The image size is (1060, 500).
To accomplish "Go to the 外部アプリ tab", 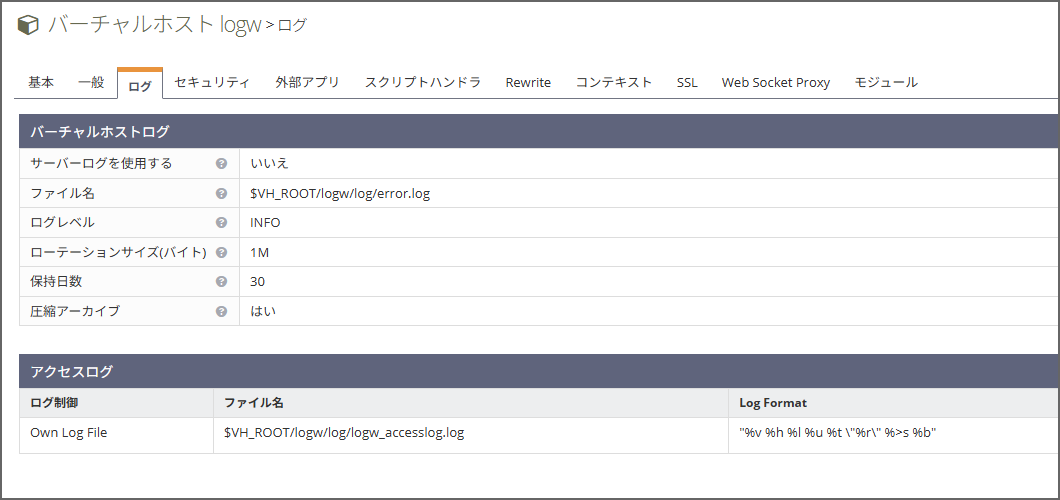I will point(307,82).
